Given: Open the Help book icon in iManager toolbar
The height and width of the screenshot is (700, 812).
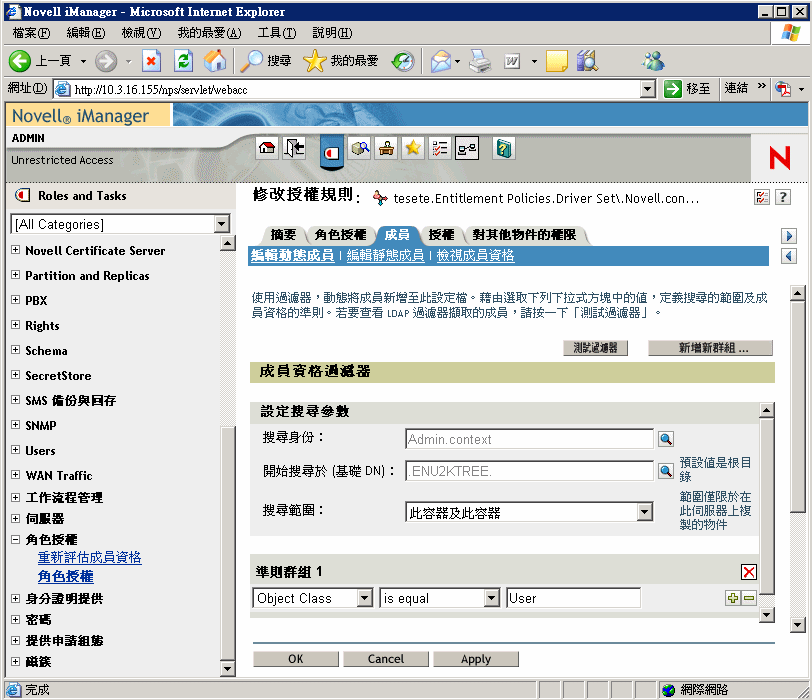Looking at the screenshot, I should pos(503,148).
